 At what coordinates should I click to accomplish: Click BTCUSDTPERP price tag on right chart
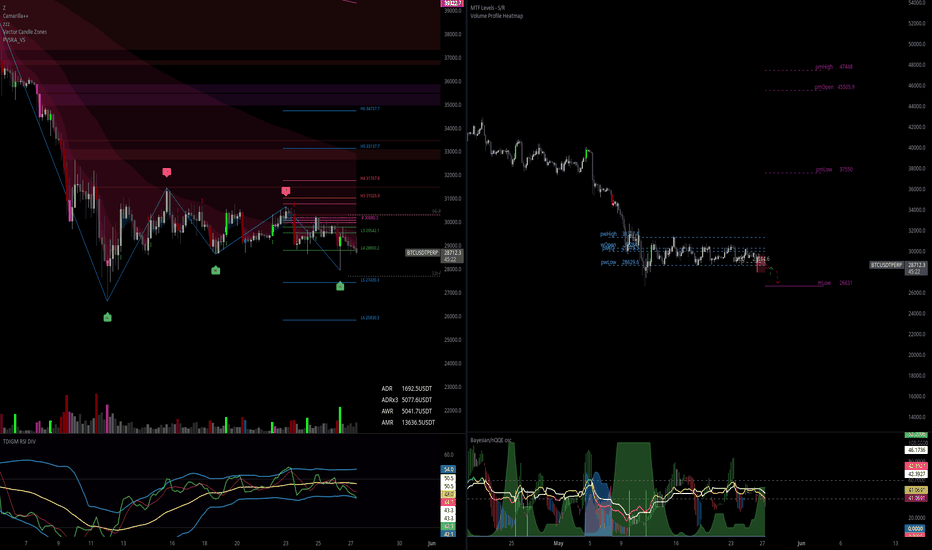click(887, 265)
